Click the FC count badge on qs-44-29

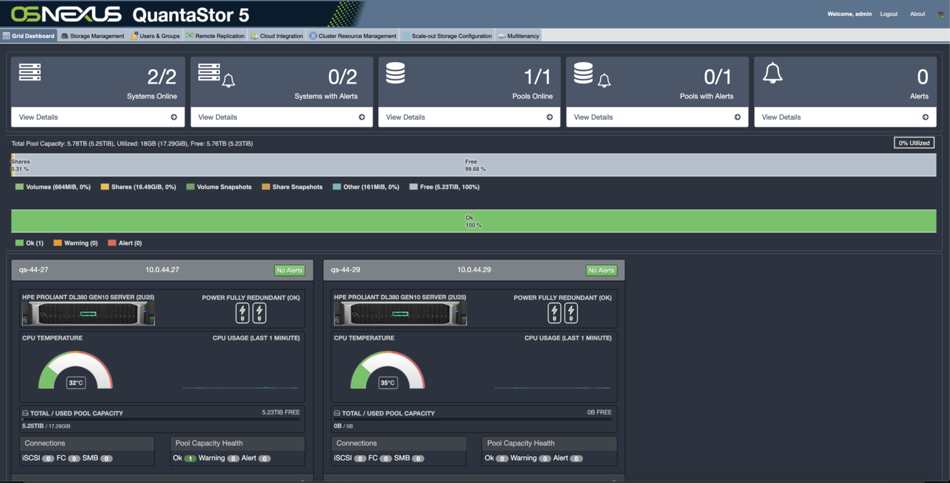[x=386, y=459]
